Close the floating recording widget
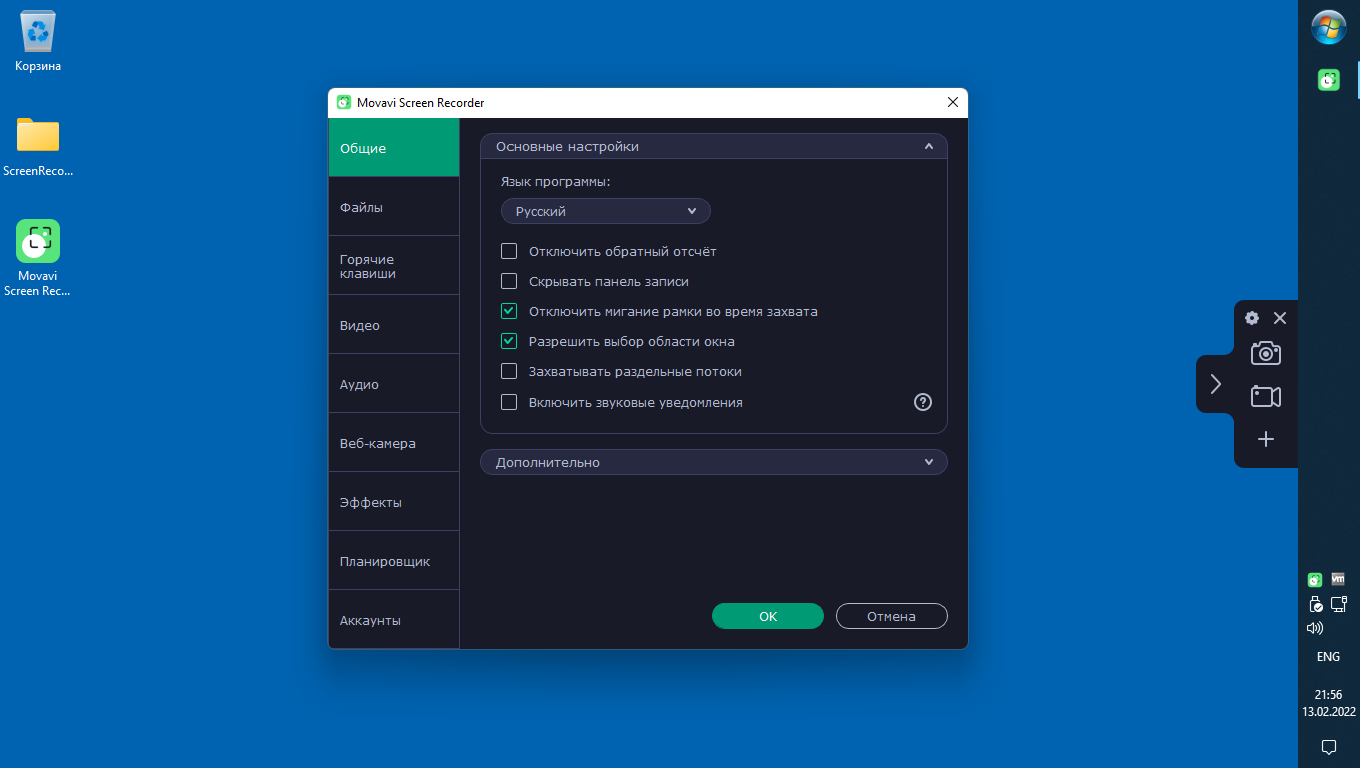The image size is (1360, 768). [1280, 318]
